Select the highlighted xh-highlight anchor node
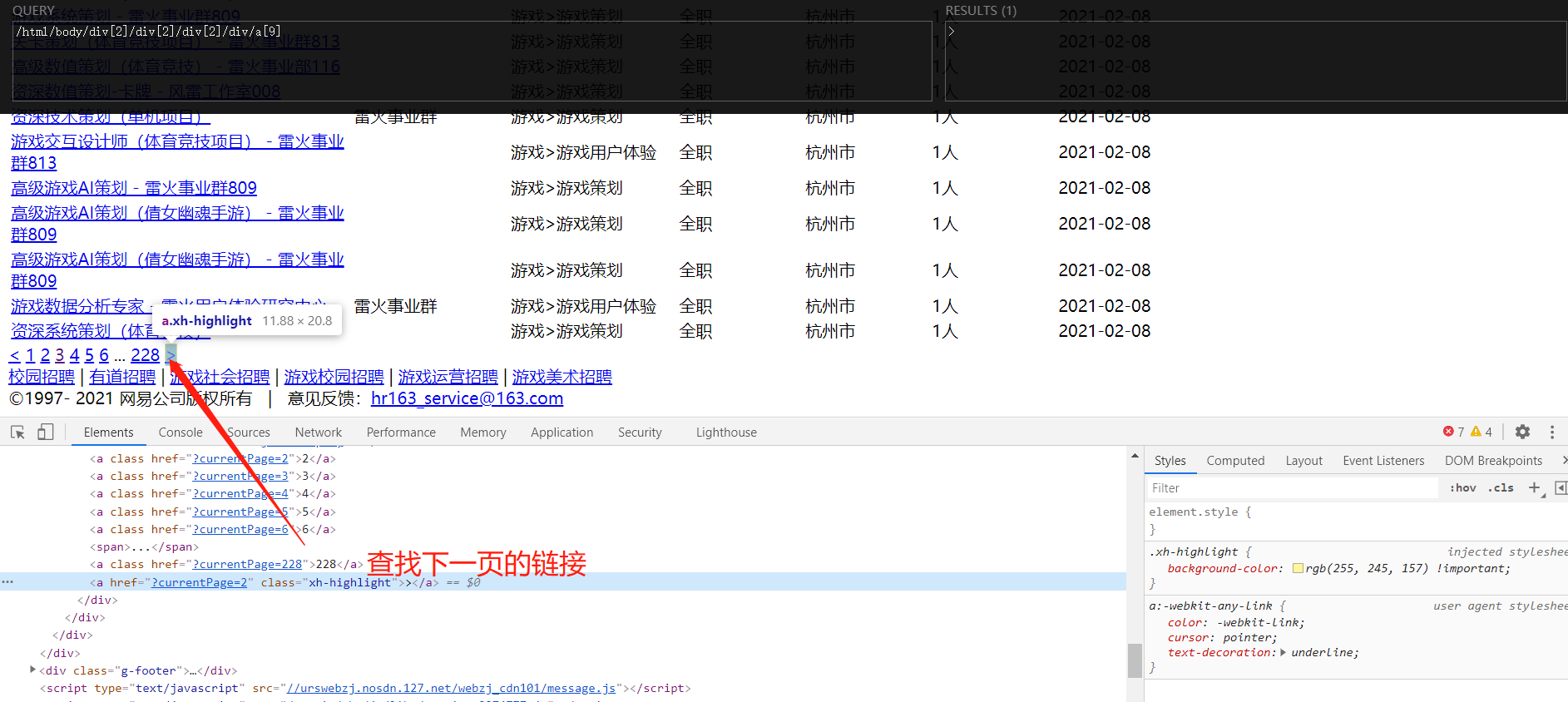Image resolution: width=1568 pixels, height=702 pixels. point(563,582)
